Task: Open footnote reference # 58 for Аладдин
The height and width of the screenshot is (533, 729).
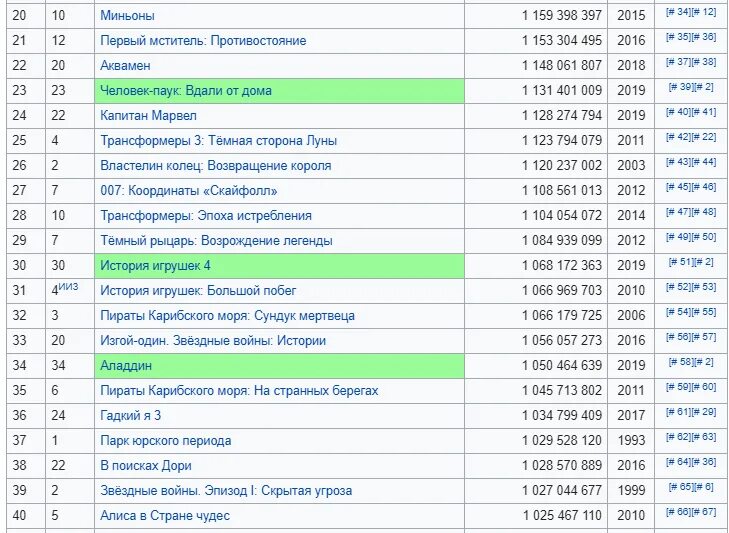Action: point(682,363)
